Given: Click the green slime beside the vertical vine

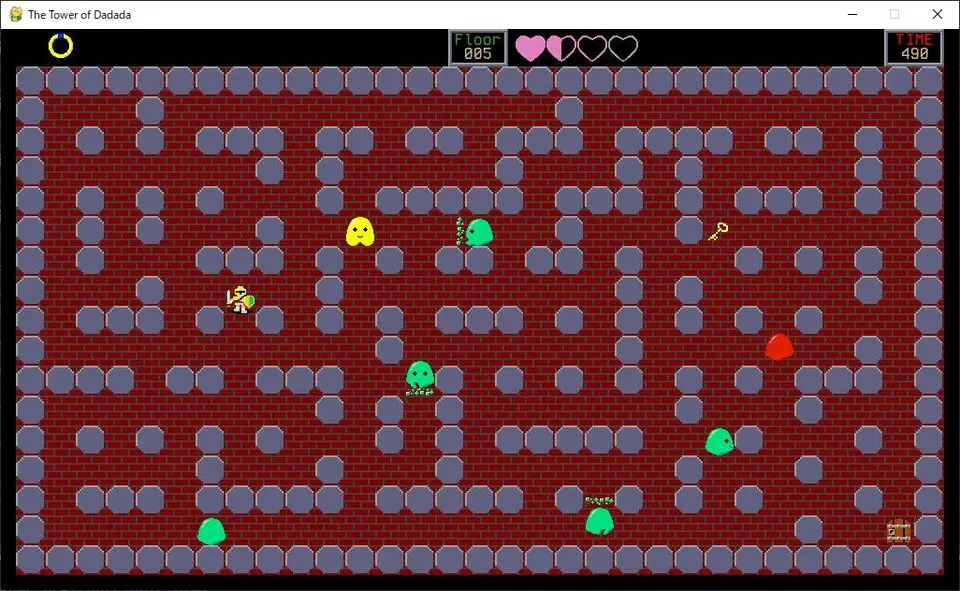Looking at the screenshot, I should [x=479, y=232].
